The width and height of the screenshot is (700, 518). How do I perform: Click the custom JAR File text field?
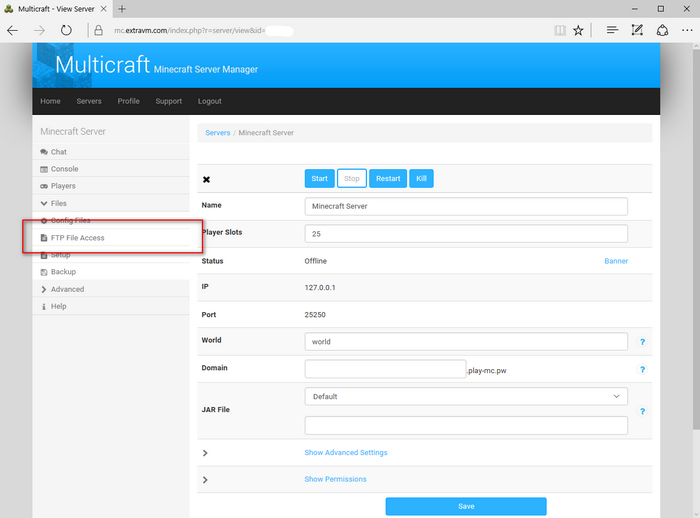coord(466,426)
